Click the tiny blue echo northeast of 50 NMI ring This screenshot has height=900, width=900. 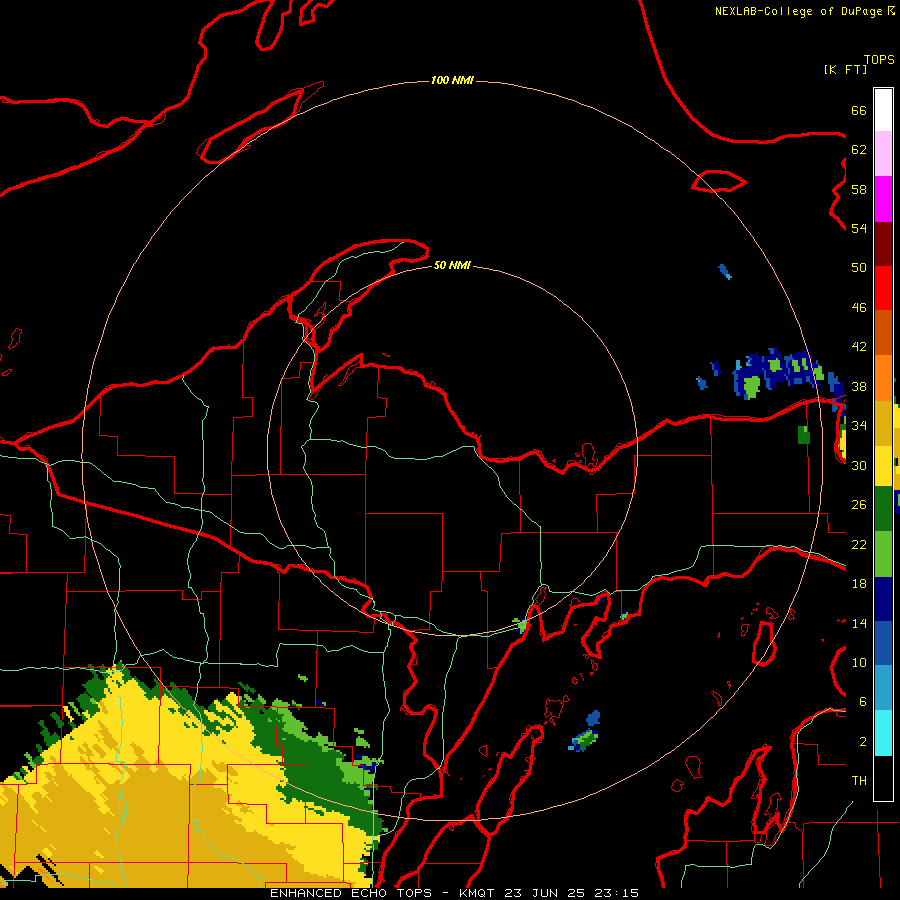[x=725, y=271]
